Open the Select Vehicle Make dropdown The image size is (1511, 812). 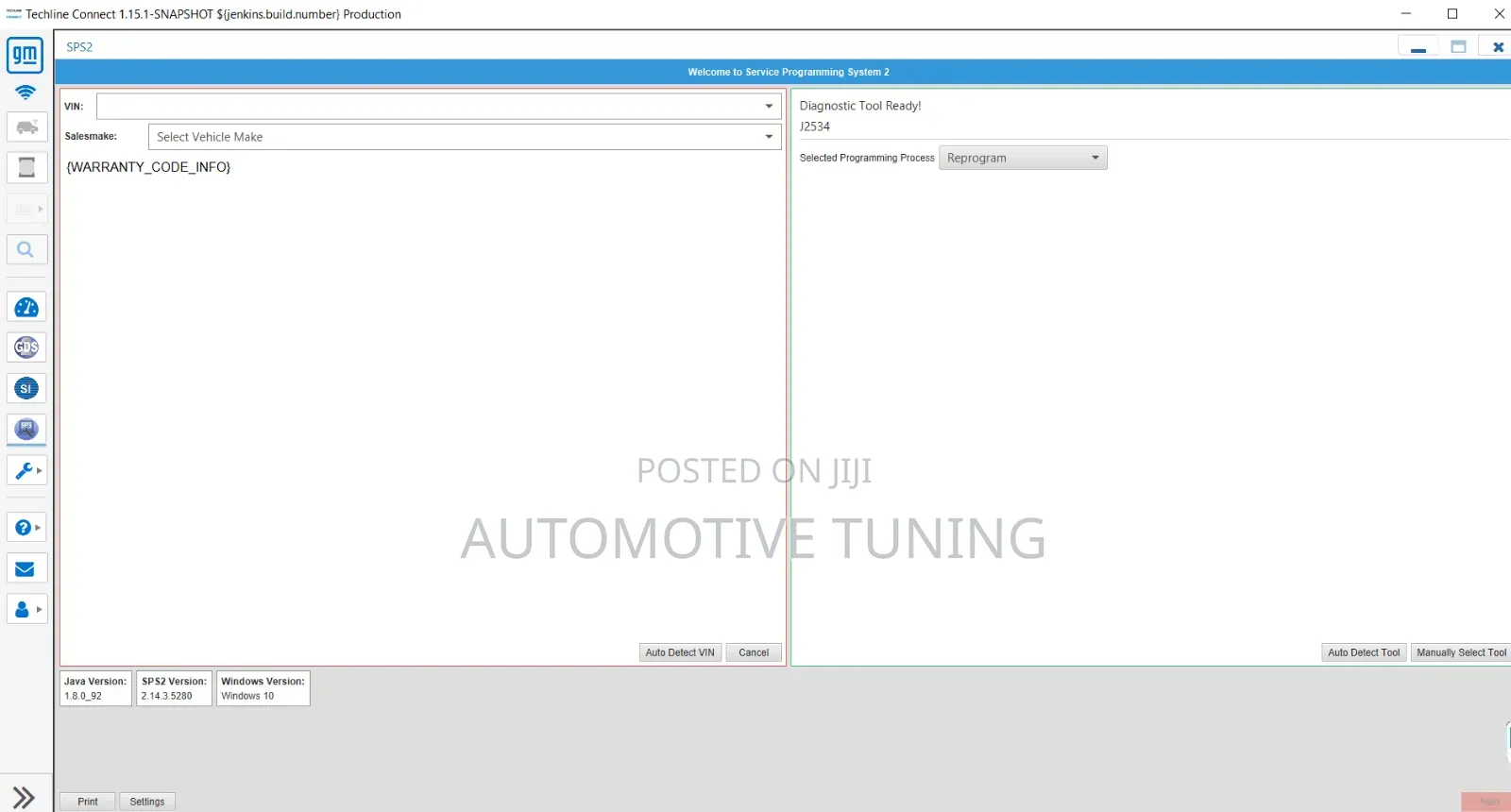tap(465, 137)
